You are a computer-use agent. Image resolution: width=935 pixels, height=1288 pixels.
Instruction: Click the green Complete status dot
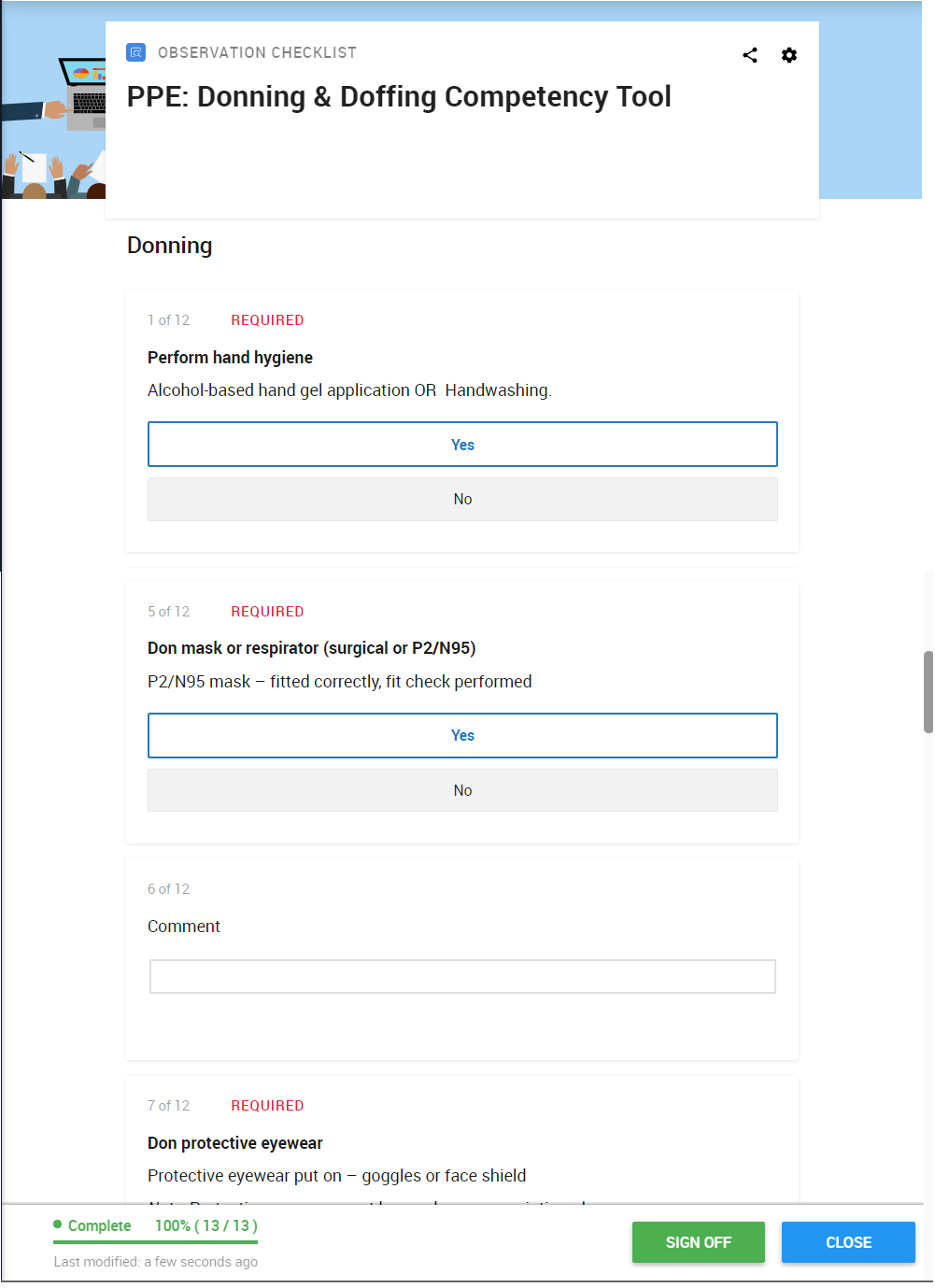pos(57,1224)
